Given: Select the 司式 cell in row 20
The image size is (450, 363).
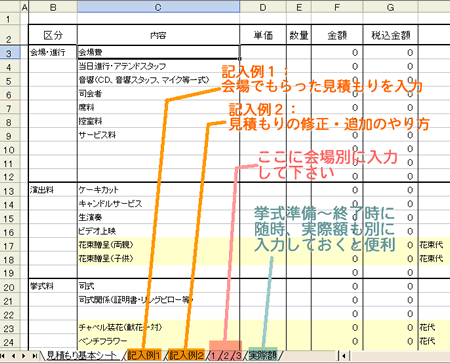Looking at the screenshot, I should 158,286.
